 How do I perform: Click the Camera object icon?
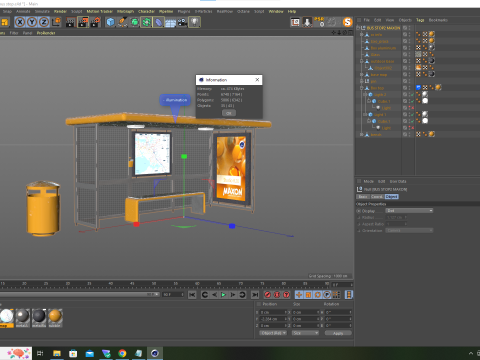point(182,22)
